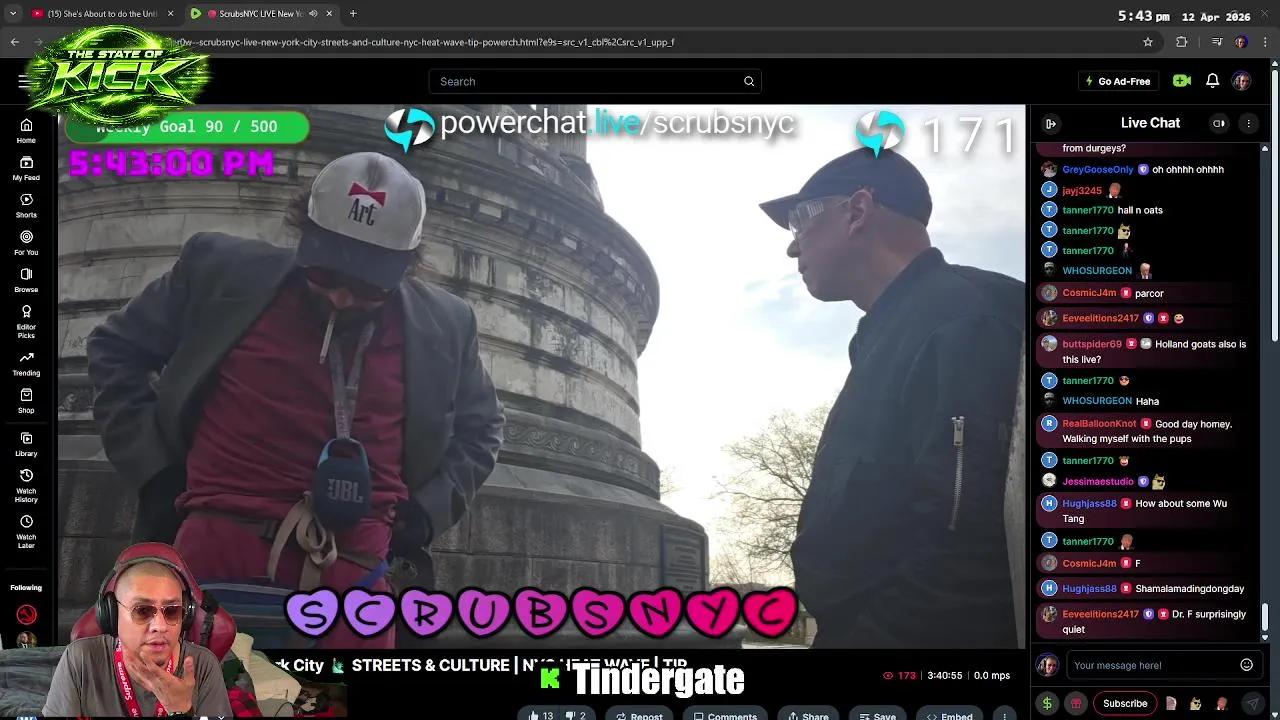Open the browser extensions puzzle icon

[x=1181, y=42]
